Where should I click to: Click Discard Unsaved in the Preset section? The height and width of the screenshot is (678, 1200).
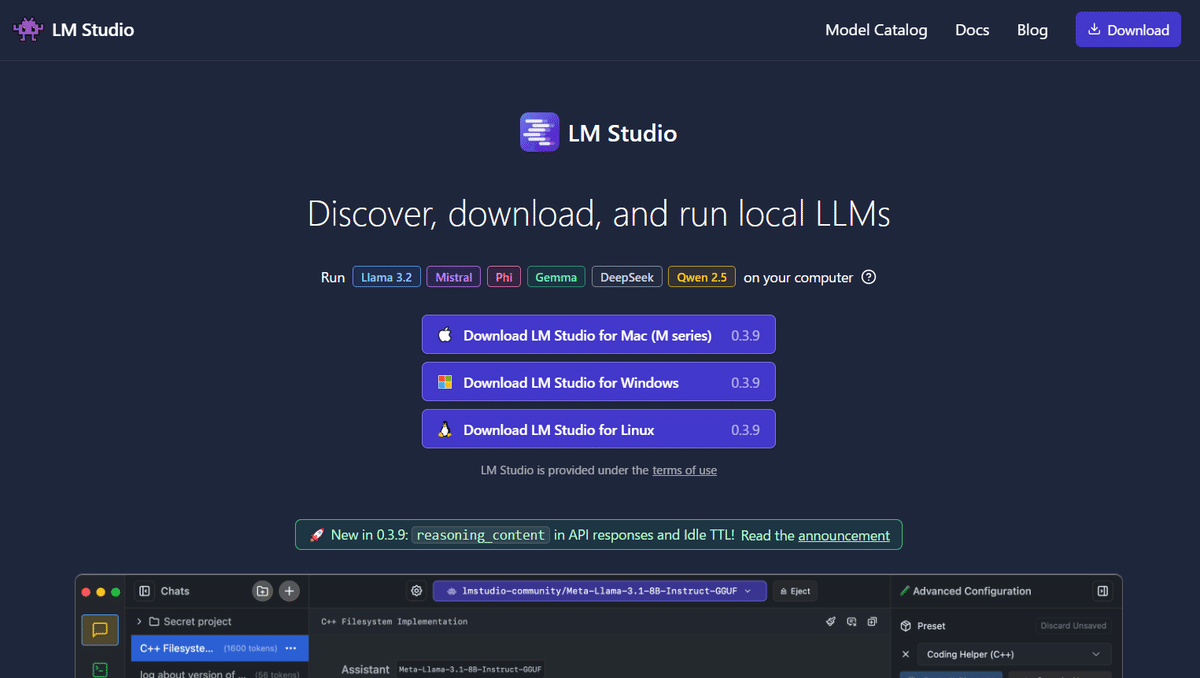coord(1073,625)
